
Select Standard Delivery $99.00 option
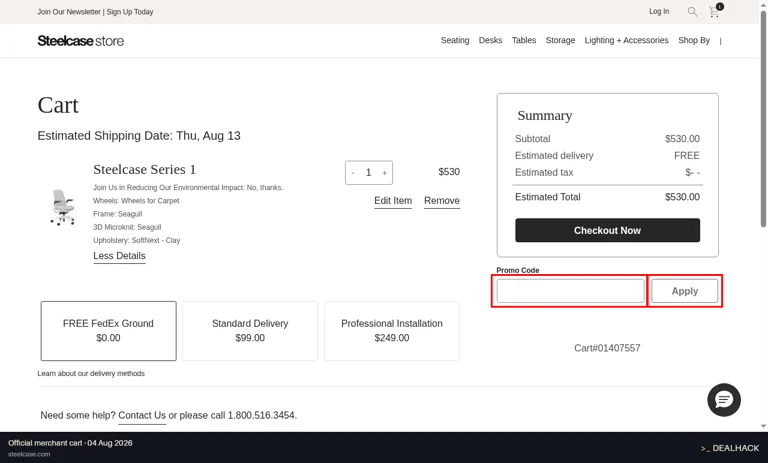point(250,331)
